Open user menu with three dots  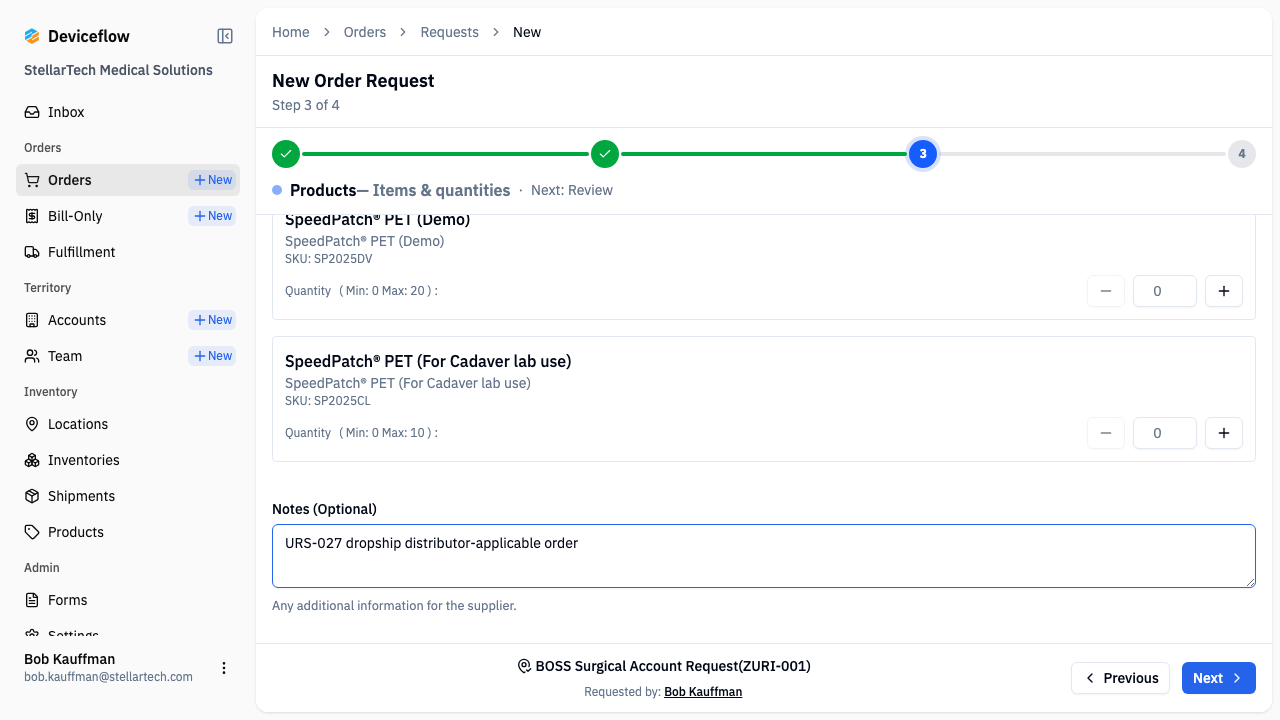click(x=224, y=668)
